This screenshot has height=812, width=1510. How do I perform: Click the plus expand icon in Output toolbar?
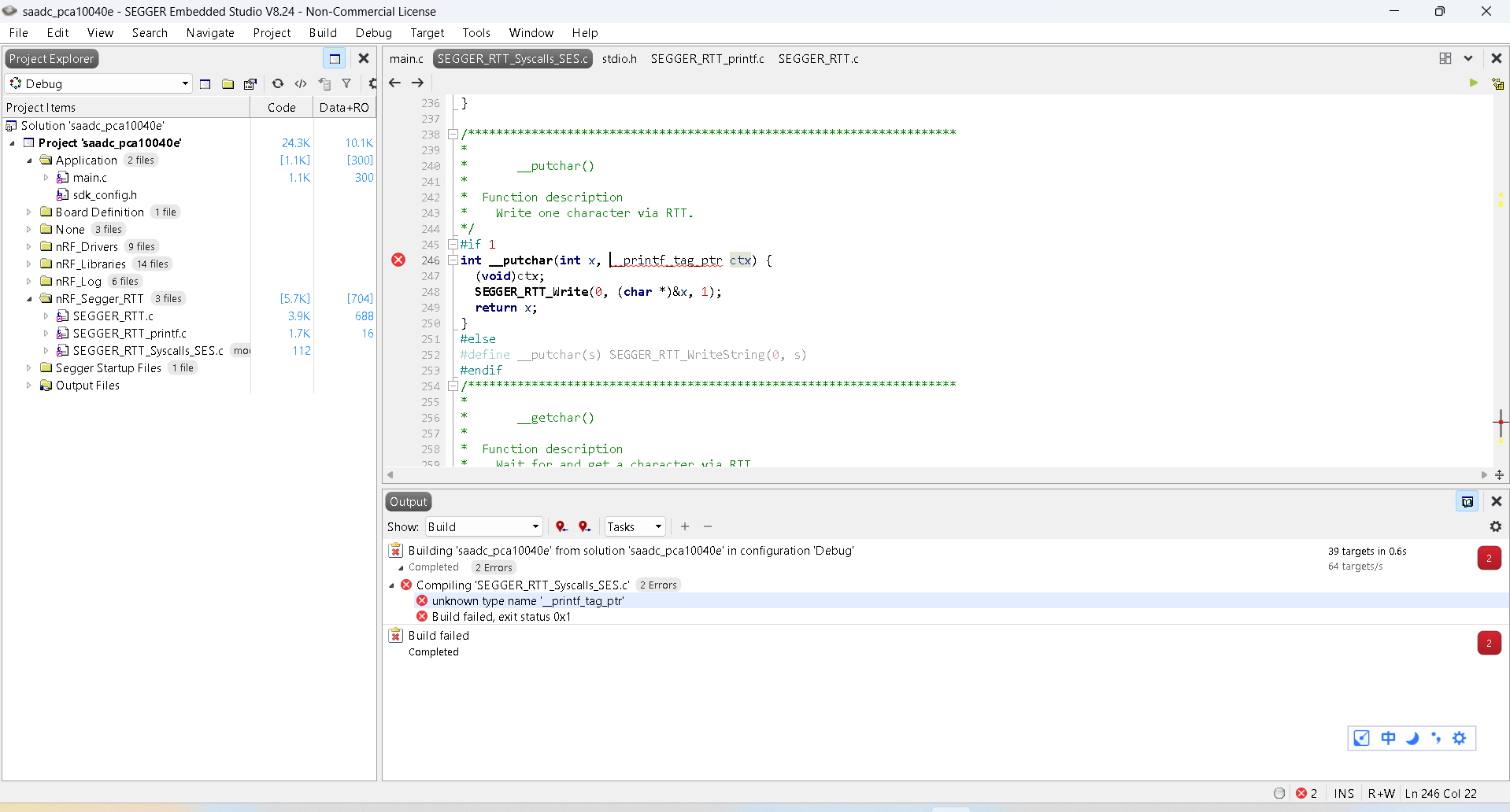[685, 526]
